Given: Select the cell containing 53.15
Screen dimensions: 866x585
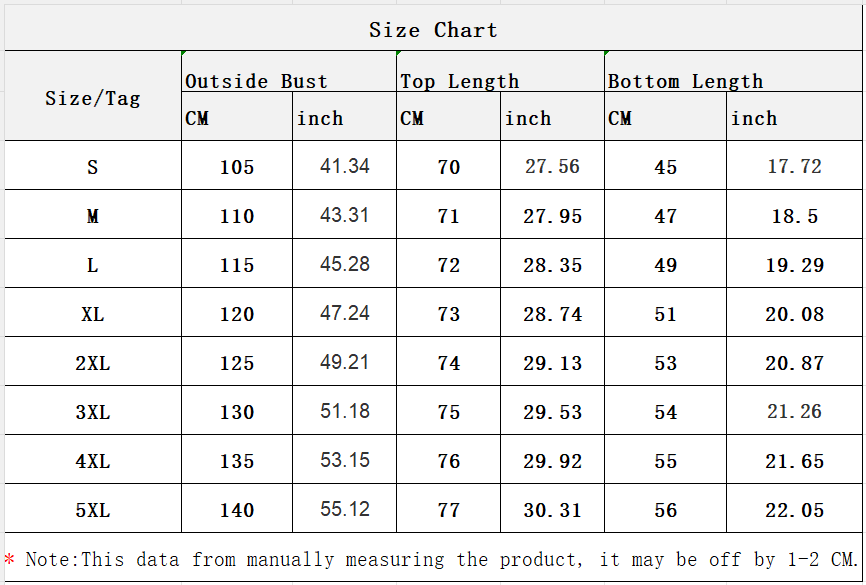Looking at the screenshot, I should point(344,460).
